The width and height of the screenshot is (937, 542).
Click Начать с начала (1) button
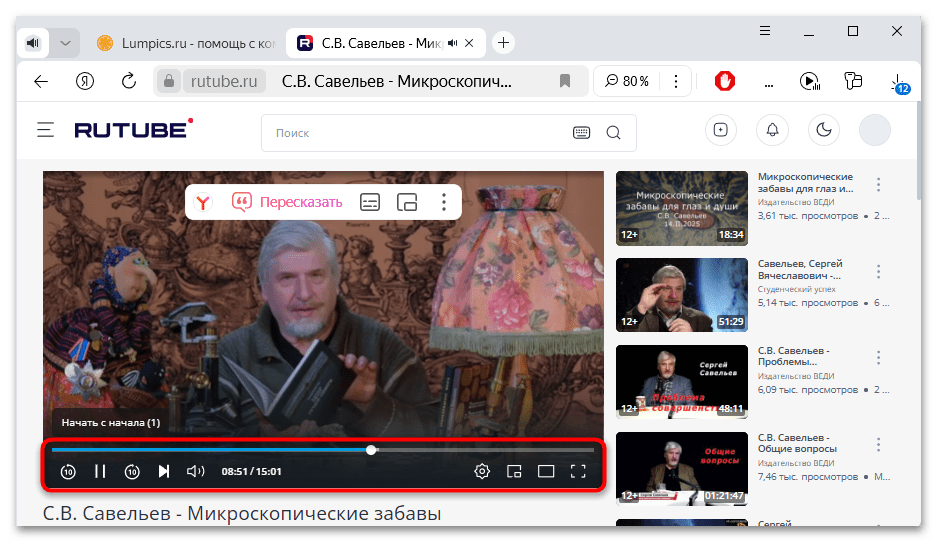111,422
